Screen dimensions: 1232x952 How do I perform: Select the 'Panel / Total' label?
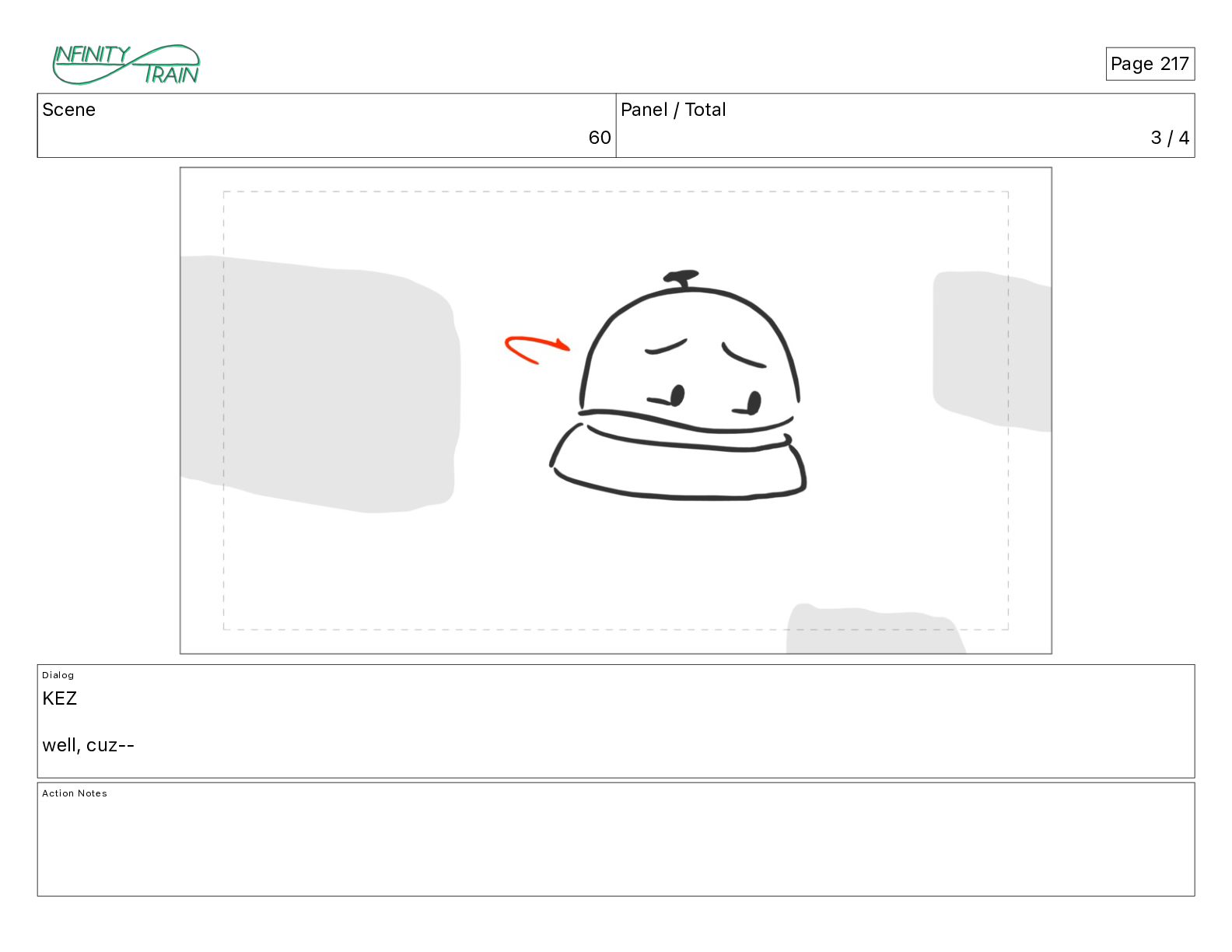coord(673,110)
